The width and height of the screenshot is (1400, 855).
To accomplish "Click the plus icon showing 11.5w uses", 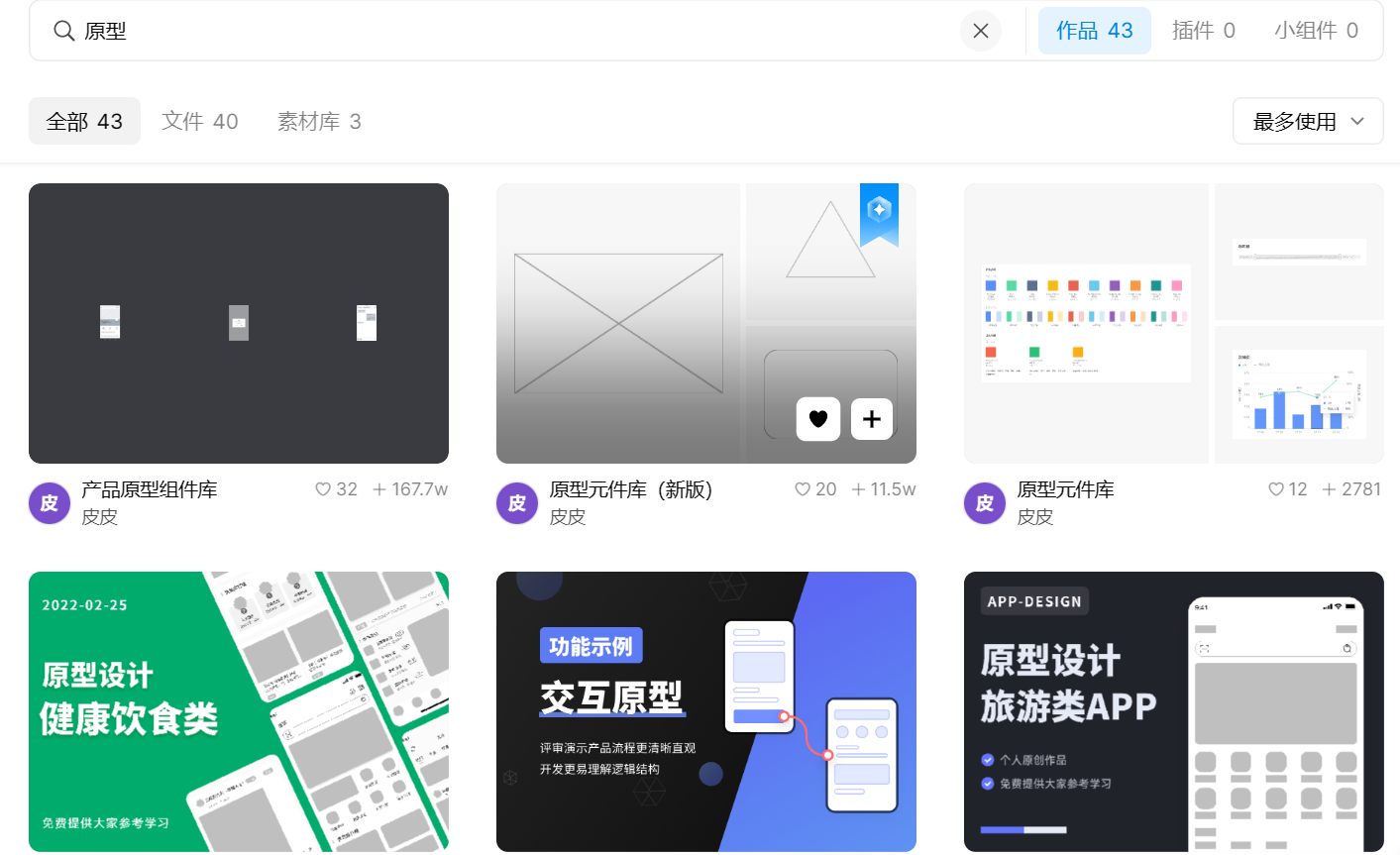I will [858, 489].
